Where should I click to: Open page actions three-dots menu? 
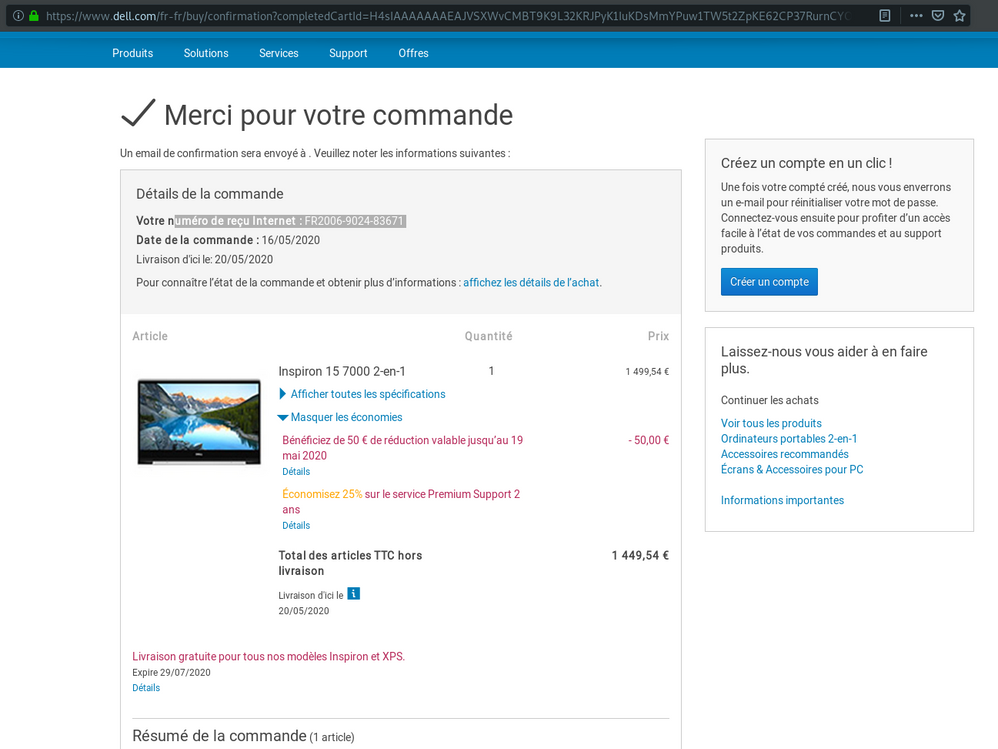(x=916, y=16)
